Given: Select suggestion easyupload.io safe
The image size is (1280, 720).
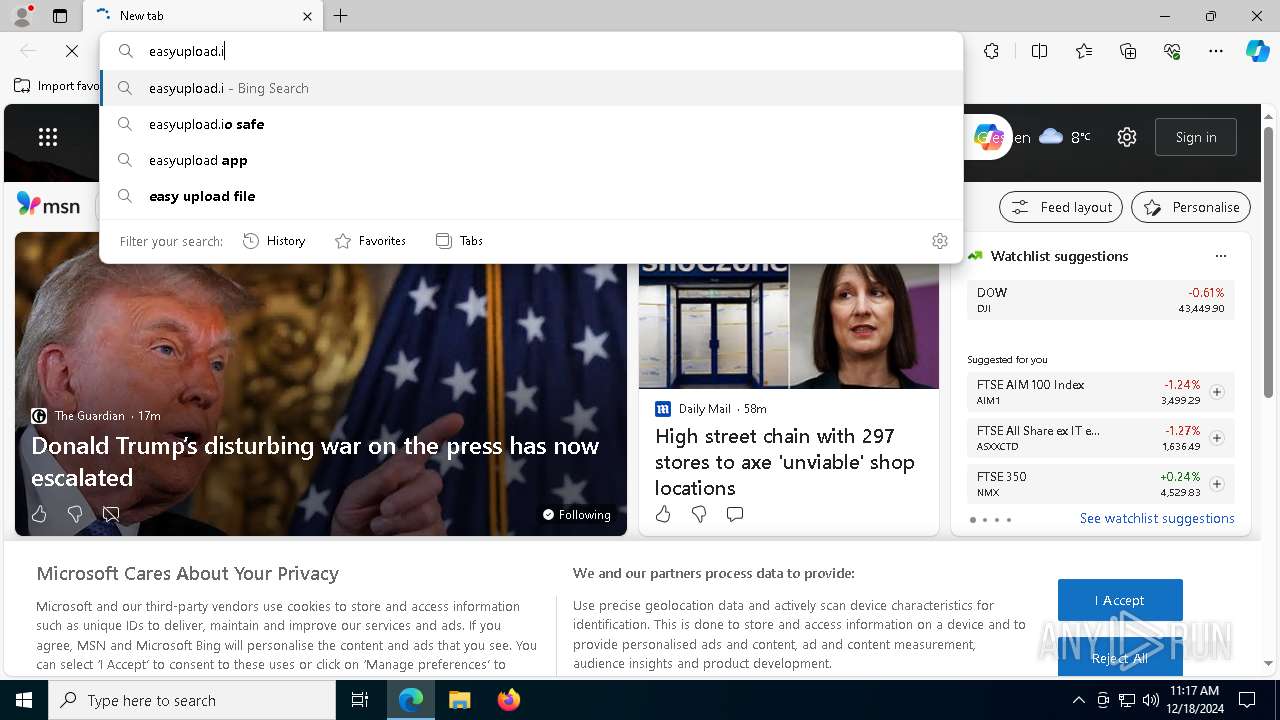Looking at the screenshot, I should click(x=531, y=124).
